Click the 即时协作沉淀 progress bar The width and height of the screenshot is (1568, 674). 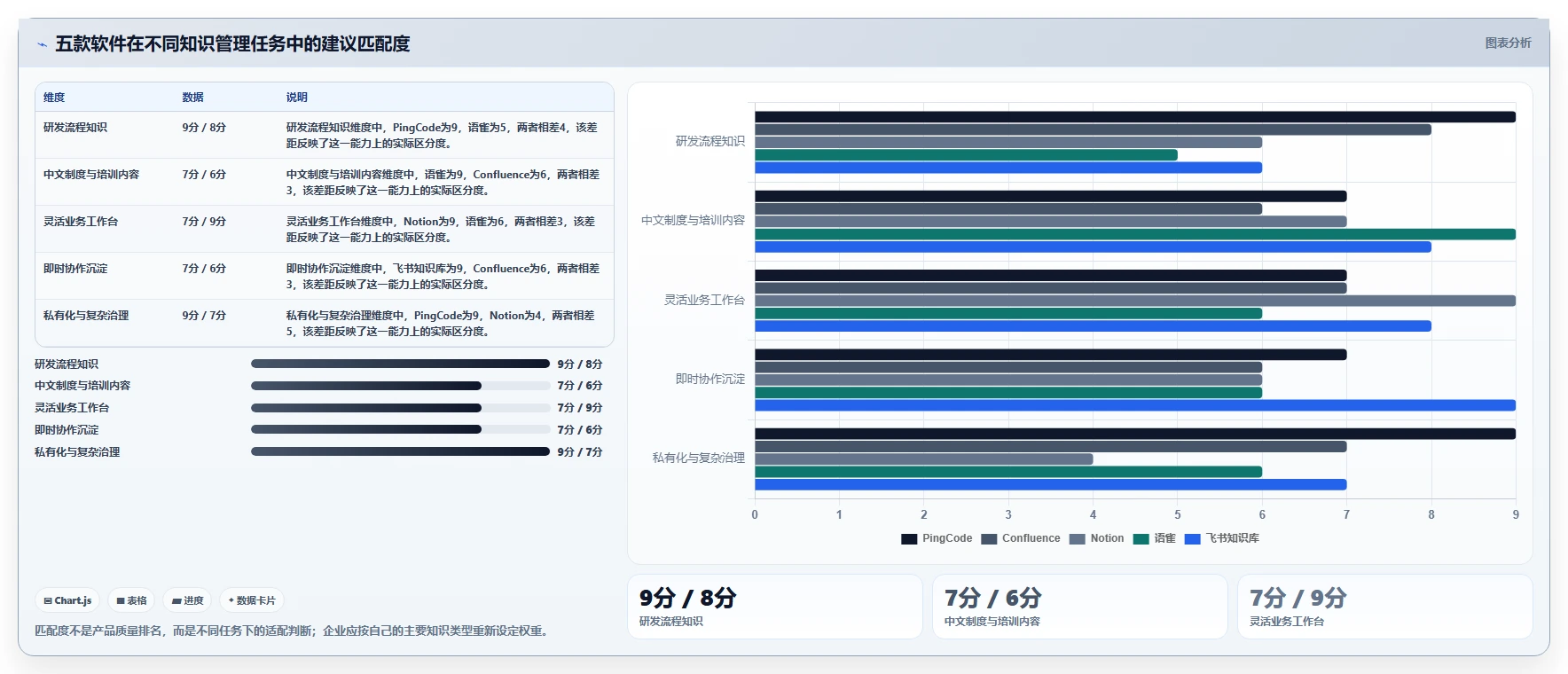click(400, 429)
